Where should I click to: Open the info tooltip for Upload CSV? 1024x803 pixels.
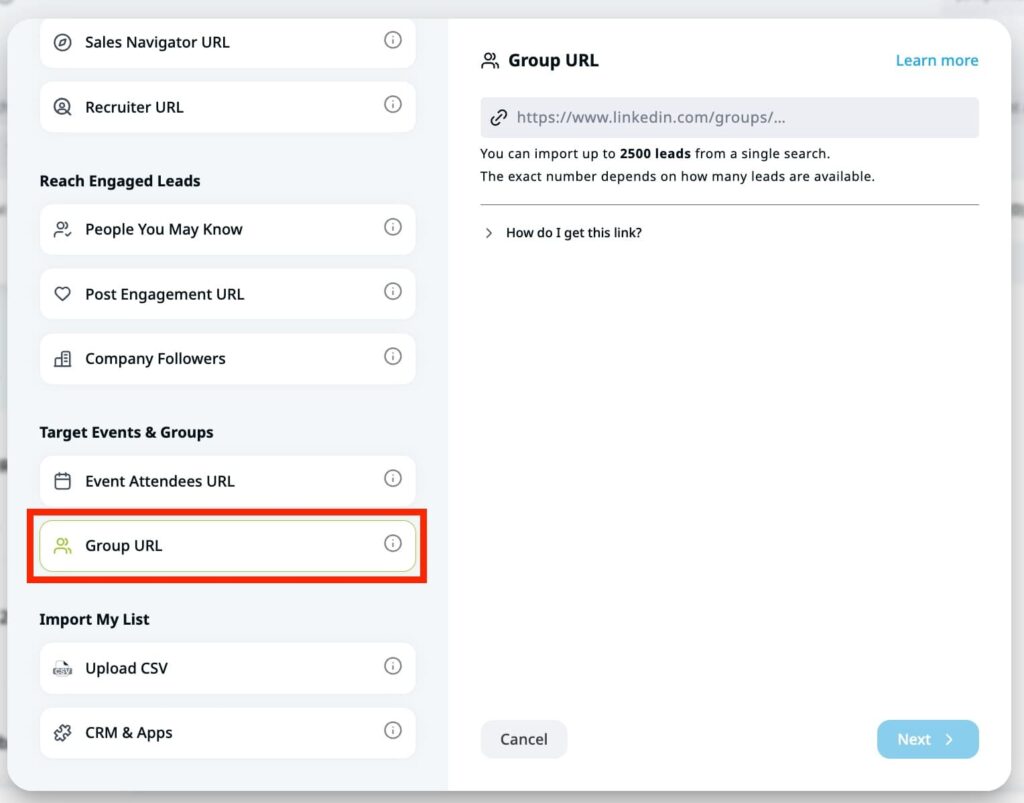[392, 668]
